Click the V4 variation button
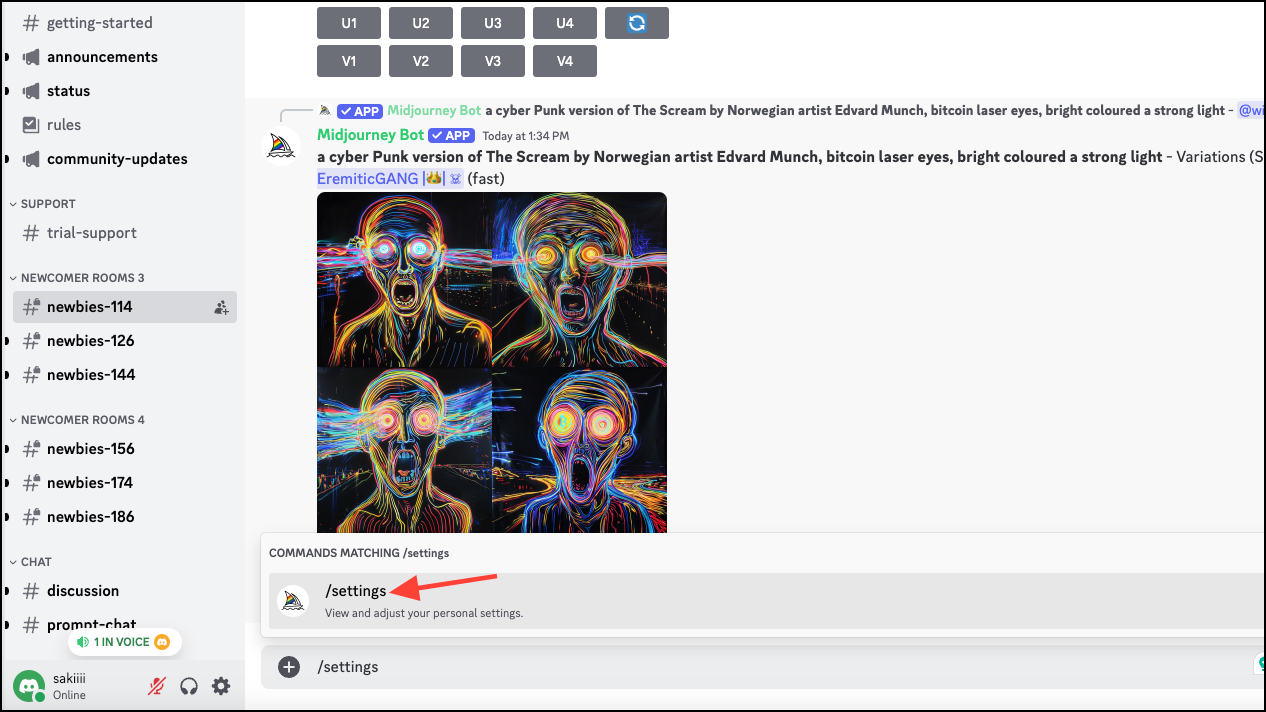The image size is (1266, 712). pyautogui.click(x=565, y=61)
